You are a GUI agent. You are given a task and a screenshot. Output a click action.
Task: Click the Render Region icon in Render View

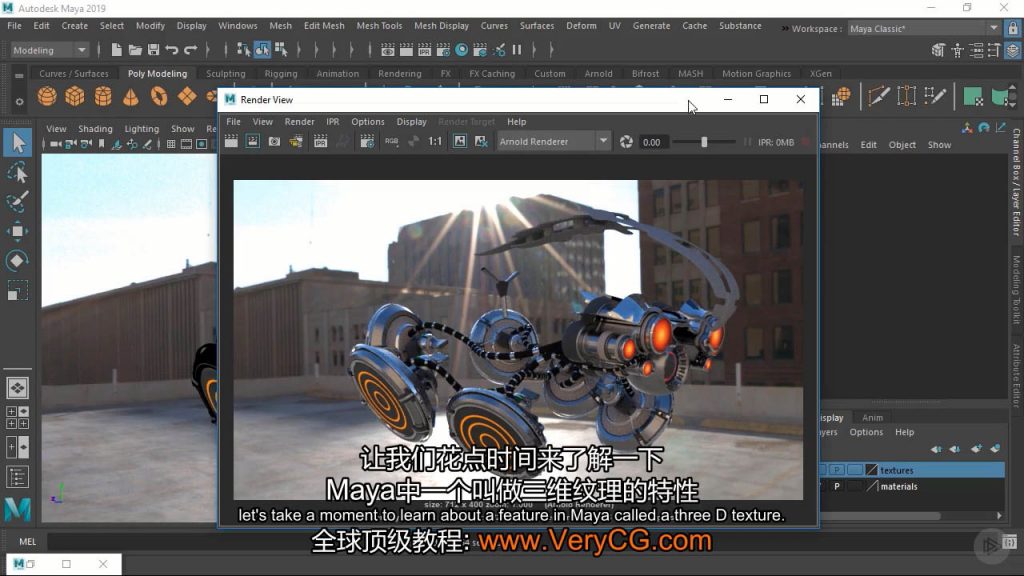pyautogui.click(x=253, y=141)
